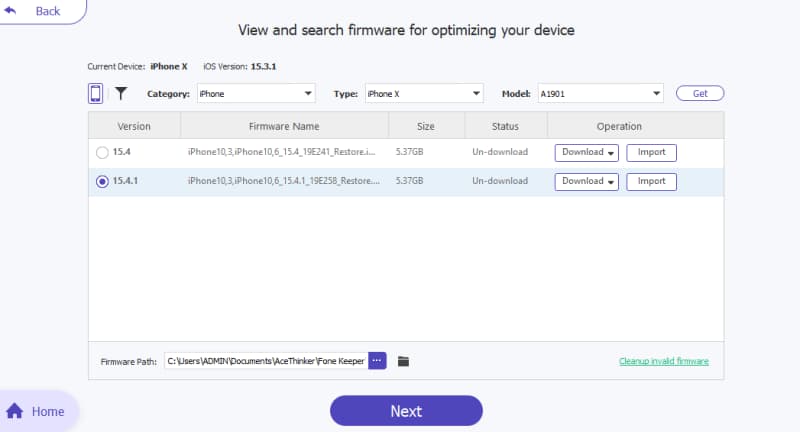
Task: Click the Next button
Action: [x=406, y=411]
